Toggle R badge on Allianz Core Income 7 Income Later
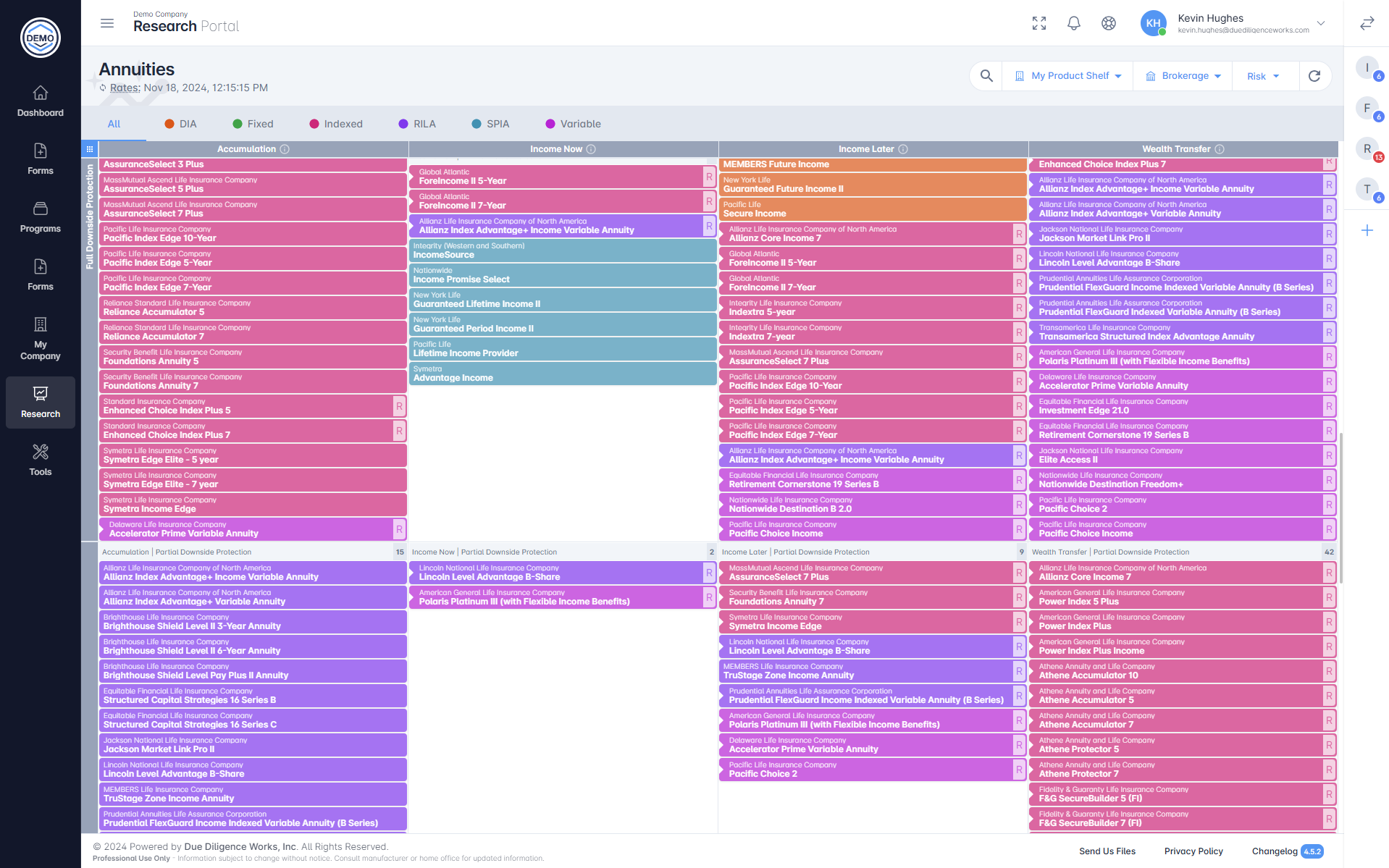Image resolution: width=1389 pixels, height=868 pixels. 1019,234
